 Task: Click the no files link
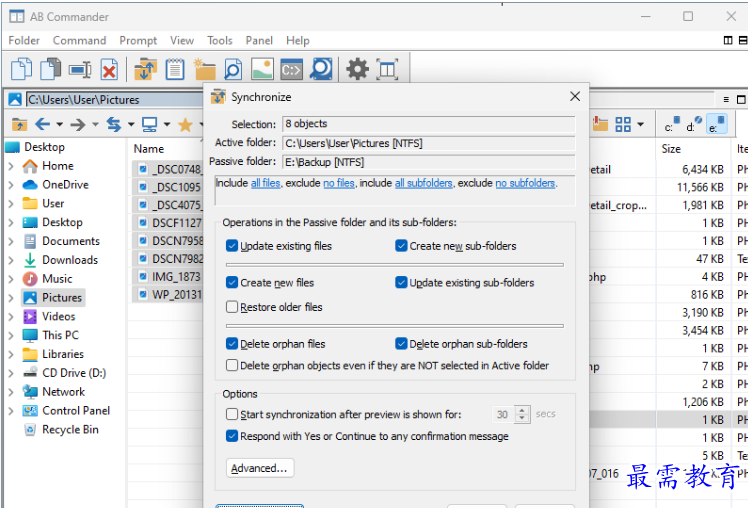339,183
